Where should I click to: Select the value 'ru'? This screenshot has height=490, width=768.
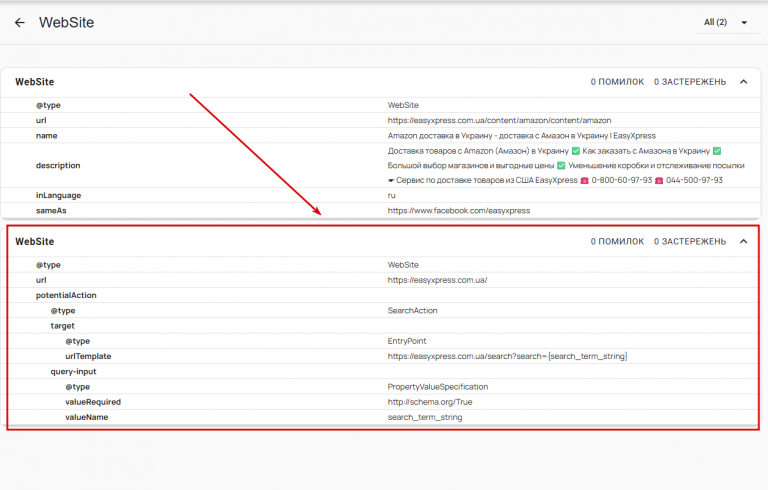point(391,196)
